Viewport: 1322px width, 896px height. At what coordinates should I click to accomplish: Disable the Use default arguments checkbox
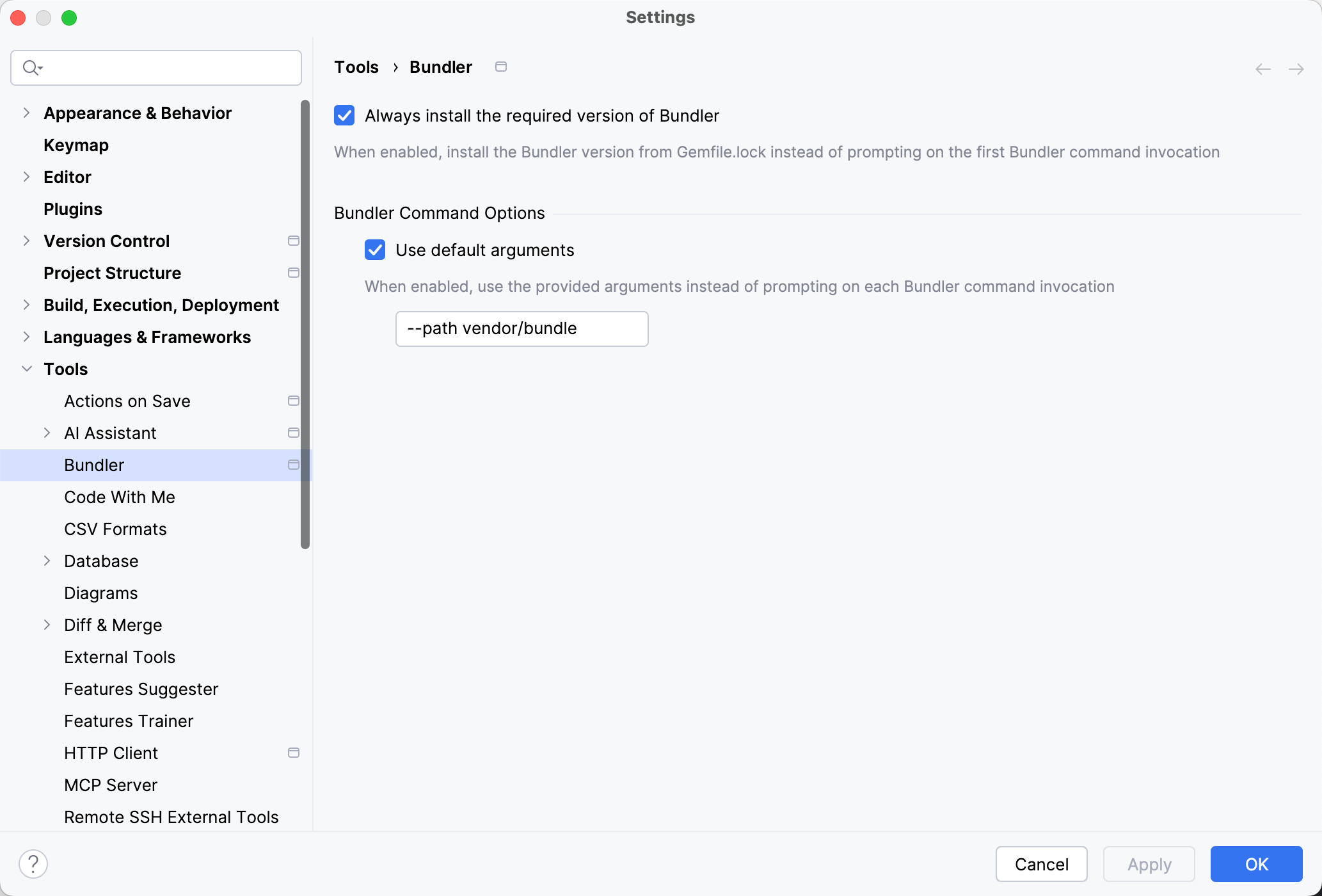[x=375, y=250]
